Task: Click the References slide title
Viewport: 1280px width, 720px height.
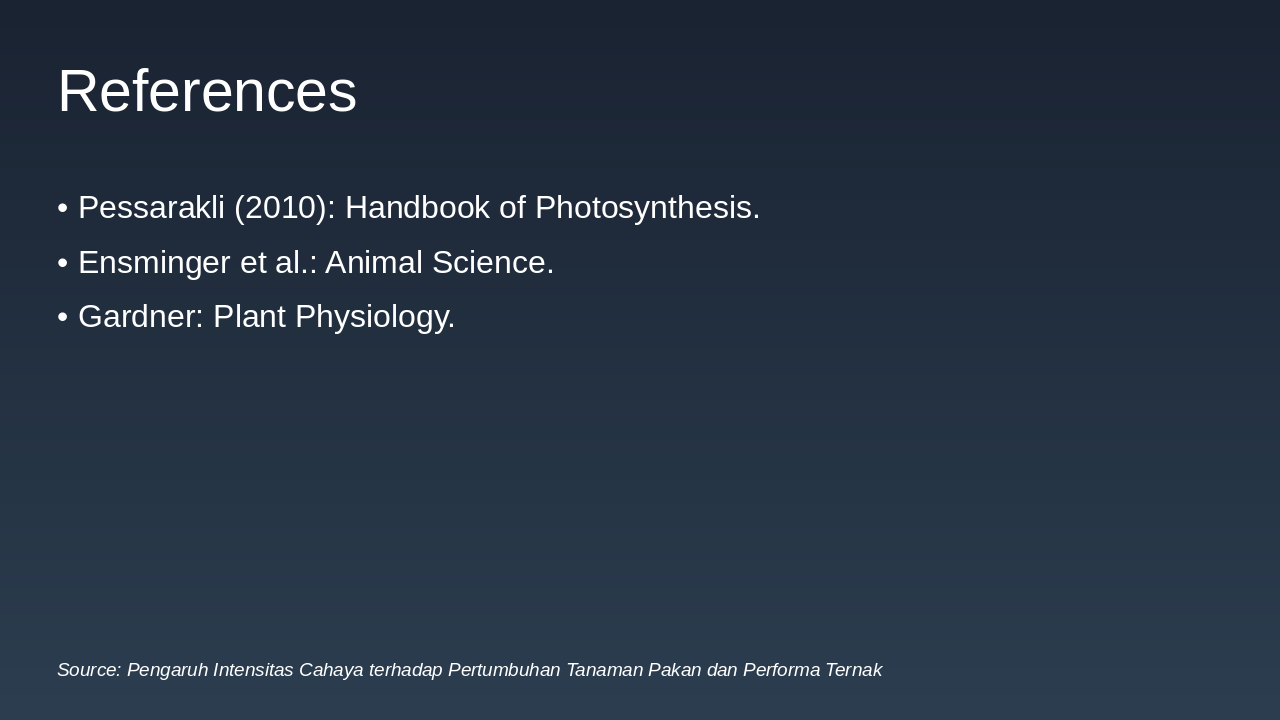Action: [x=207, y=91]
